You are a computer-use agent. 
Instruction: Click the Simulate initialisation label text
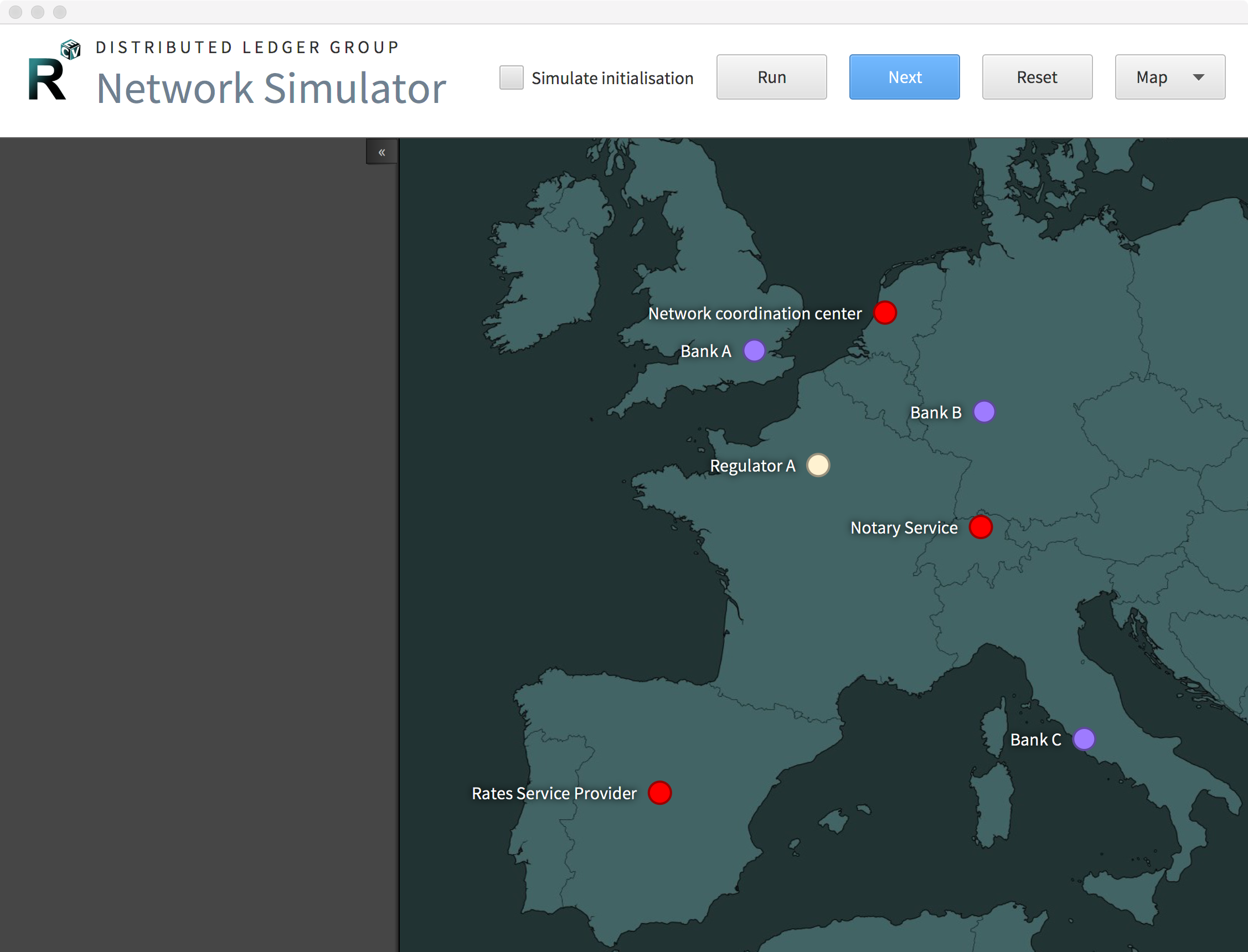(612, 78)
